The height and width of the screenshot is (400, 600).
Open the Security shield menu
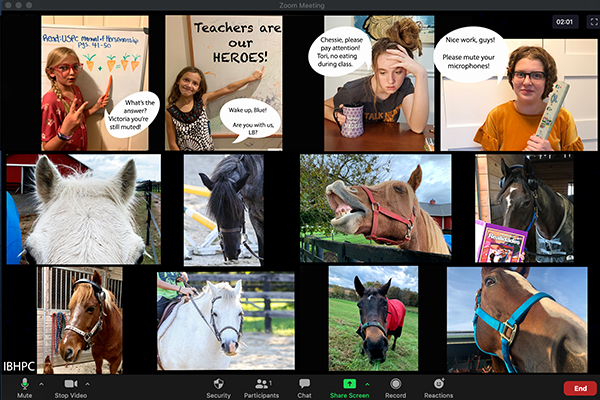218,388
